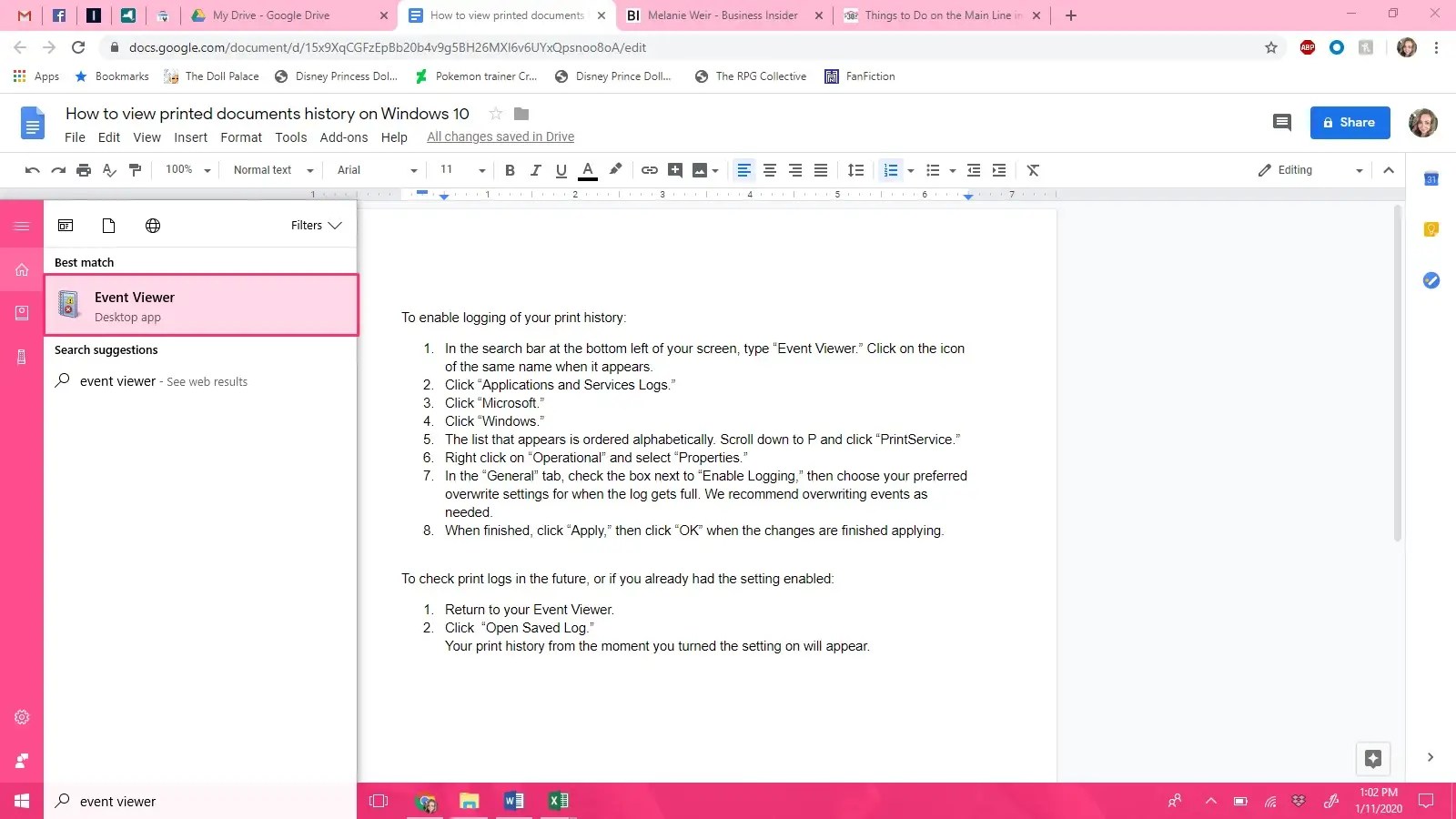Open Google Calendar from the right sidebar

click(1431, 178)
